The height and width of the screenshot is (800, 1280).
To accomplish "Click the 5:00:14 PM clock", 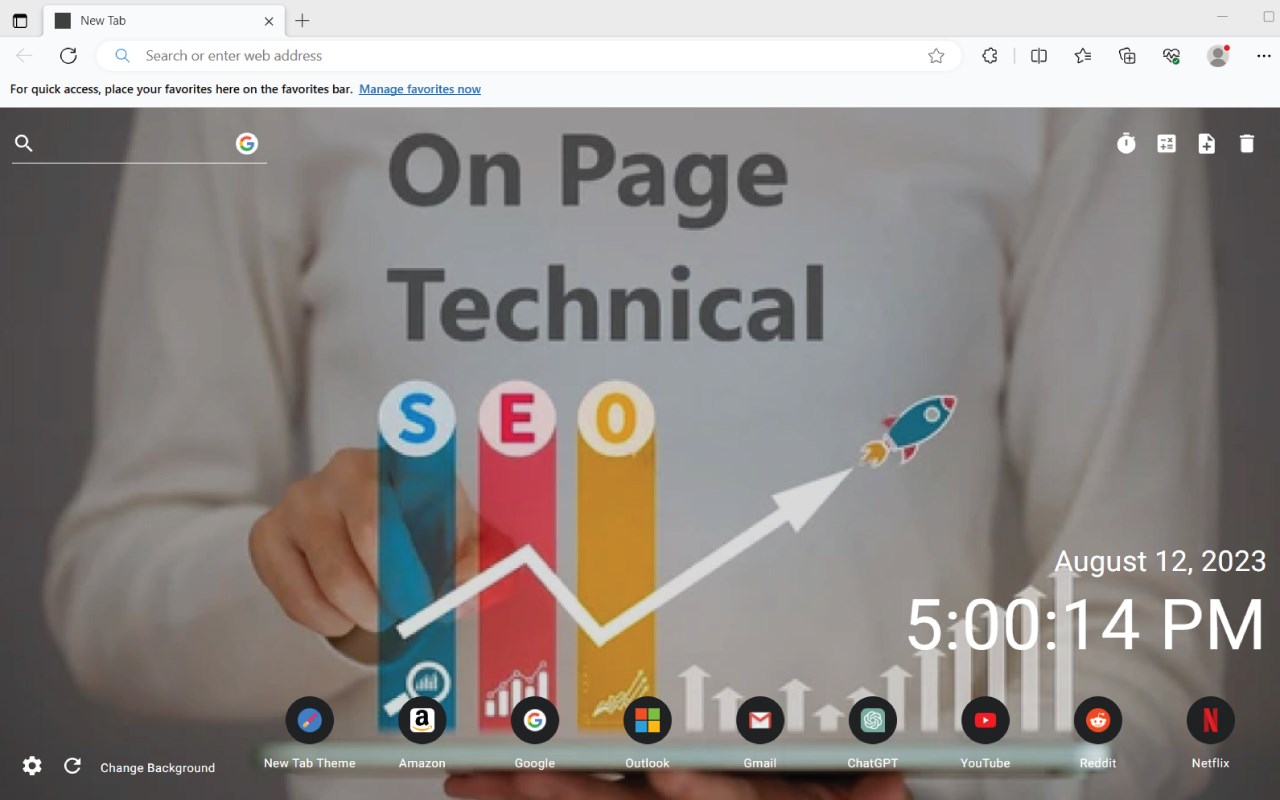I will coord(1086,626).
